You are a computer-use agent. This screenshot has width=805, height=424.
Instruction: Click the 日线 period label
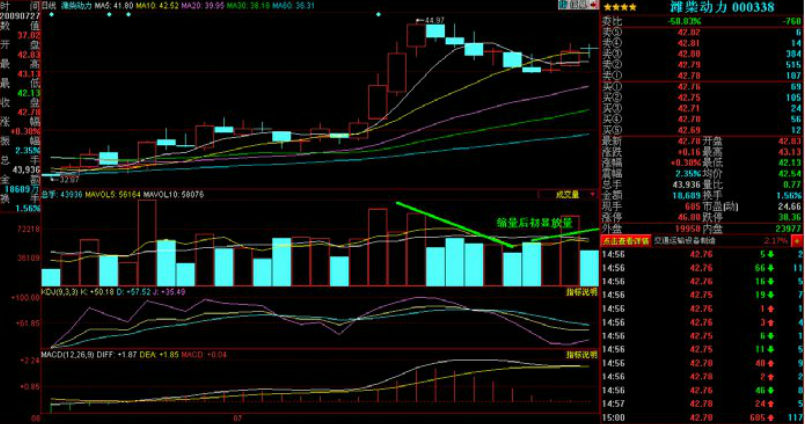pos(49,6)
